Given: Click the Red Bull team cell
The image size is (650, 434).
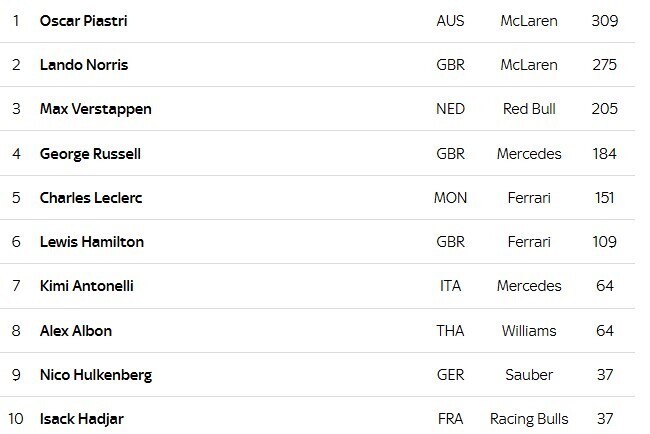Looking at the screenshot, I should [x=528, y=109].
